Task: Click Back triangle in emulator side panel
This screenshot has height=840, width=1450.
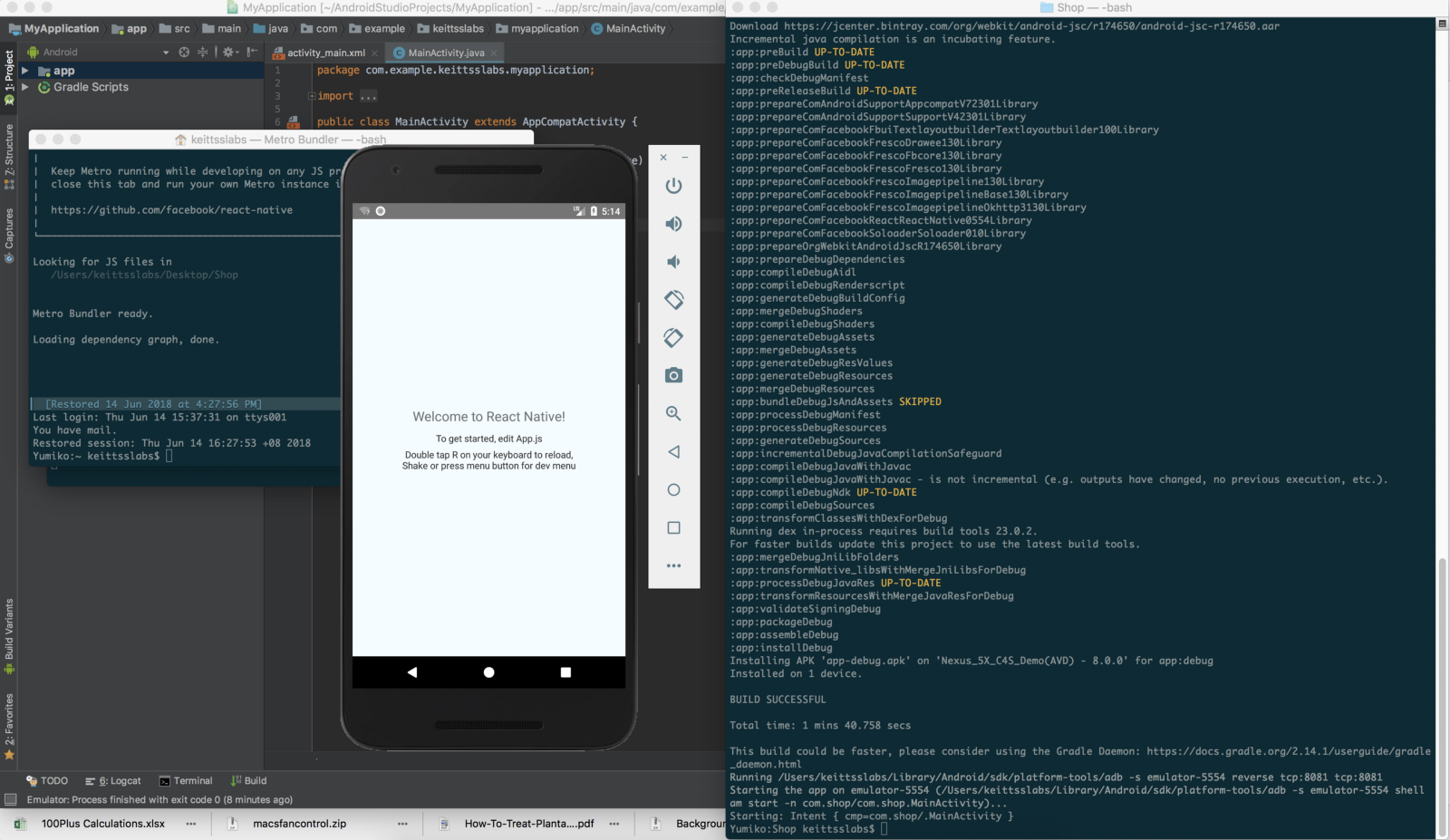Action: [673, 451]
